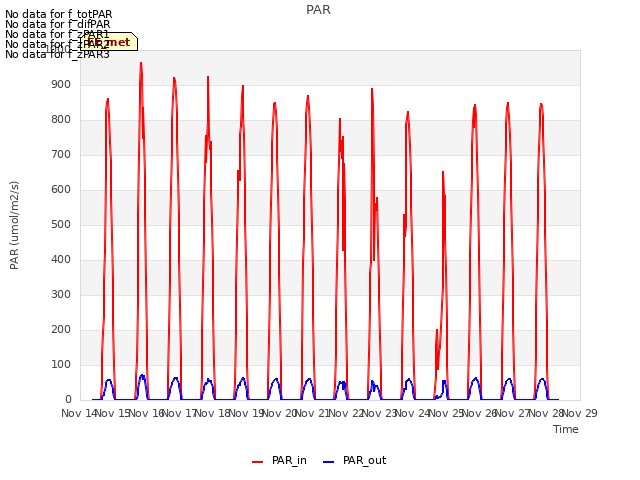
Task: Click the Nov 14 x-axis tick label
Action: 79,413
